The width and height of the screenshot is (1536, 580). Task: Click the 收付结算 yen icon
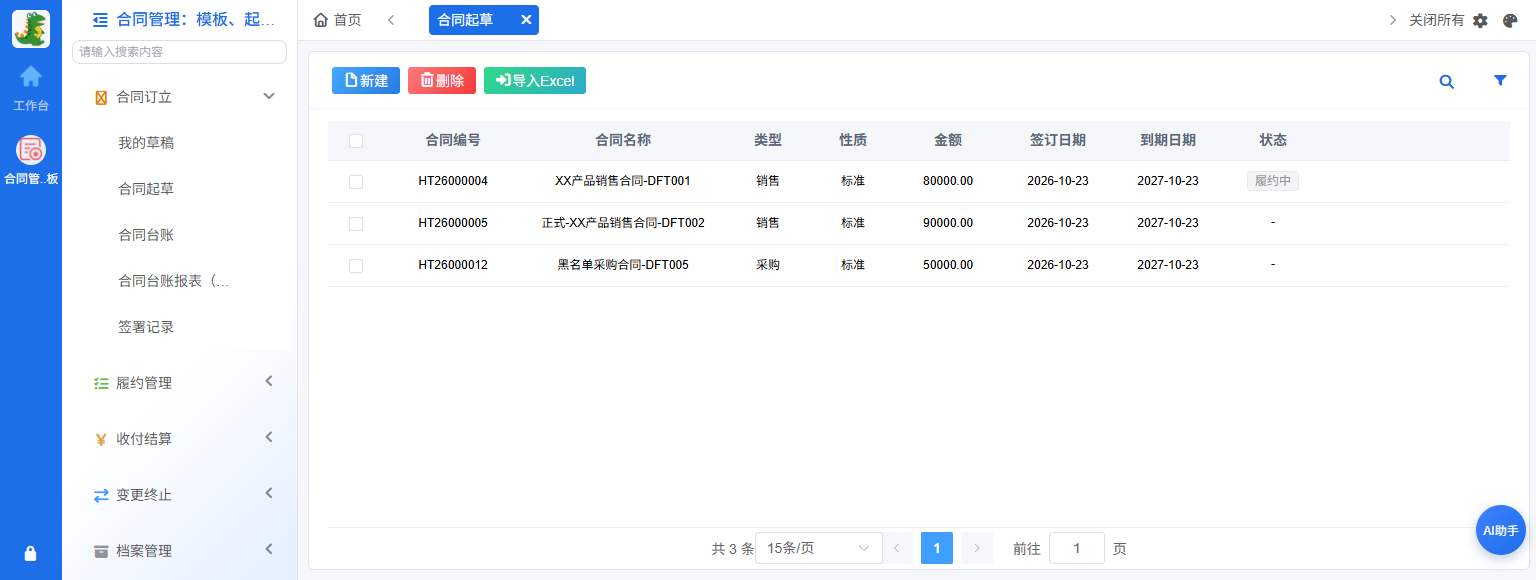pyautogui.click(x=100, y=439)
